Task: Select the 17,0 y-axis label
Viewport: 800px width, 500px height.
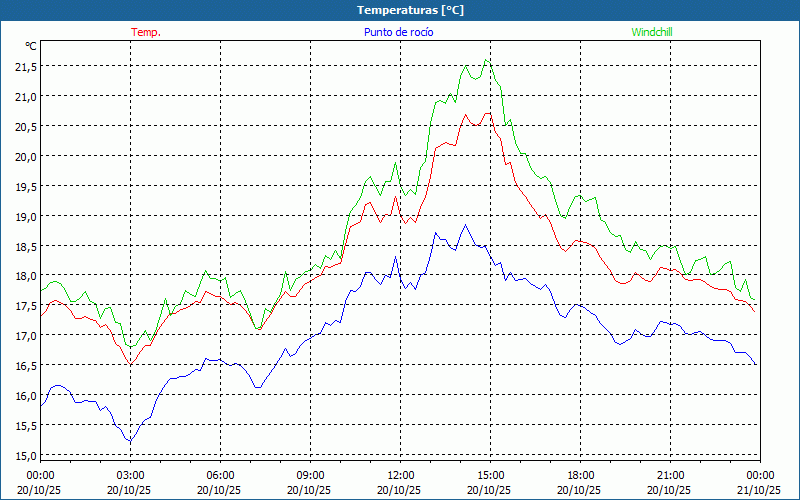Action: click(x=26, y=336)
